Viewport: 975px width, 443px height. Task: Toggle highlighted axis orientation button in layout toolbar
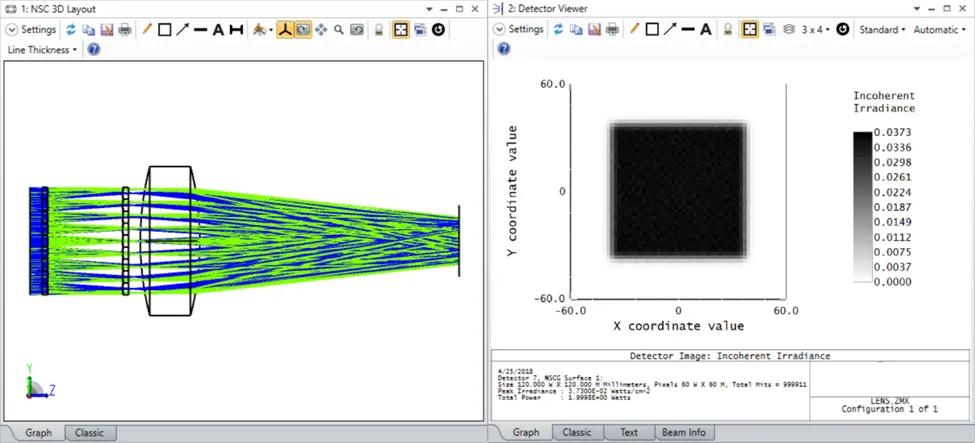pyautogui.click(x=285, y=30)
